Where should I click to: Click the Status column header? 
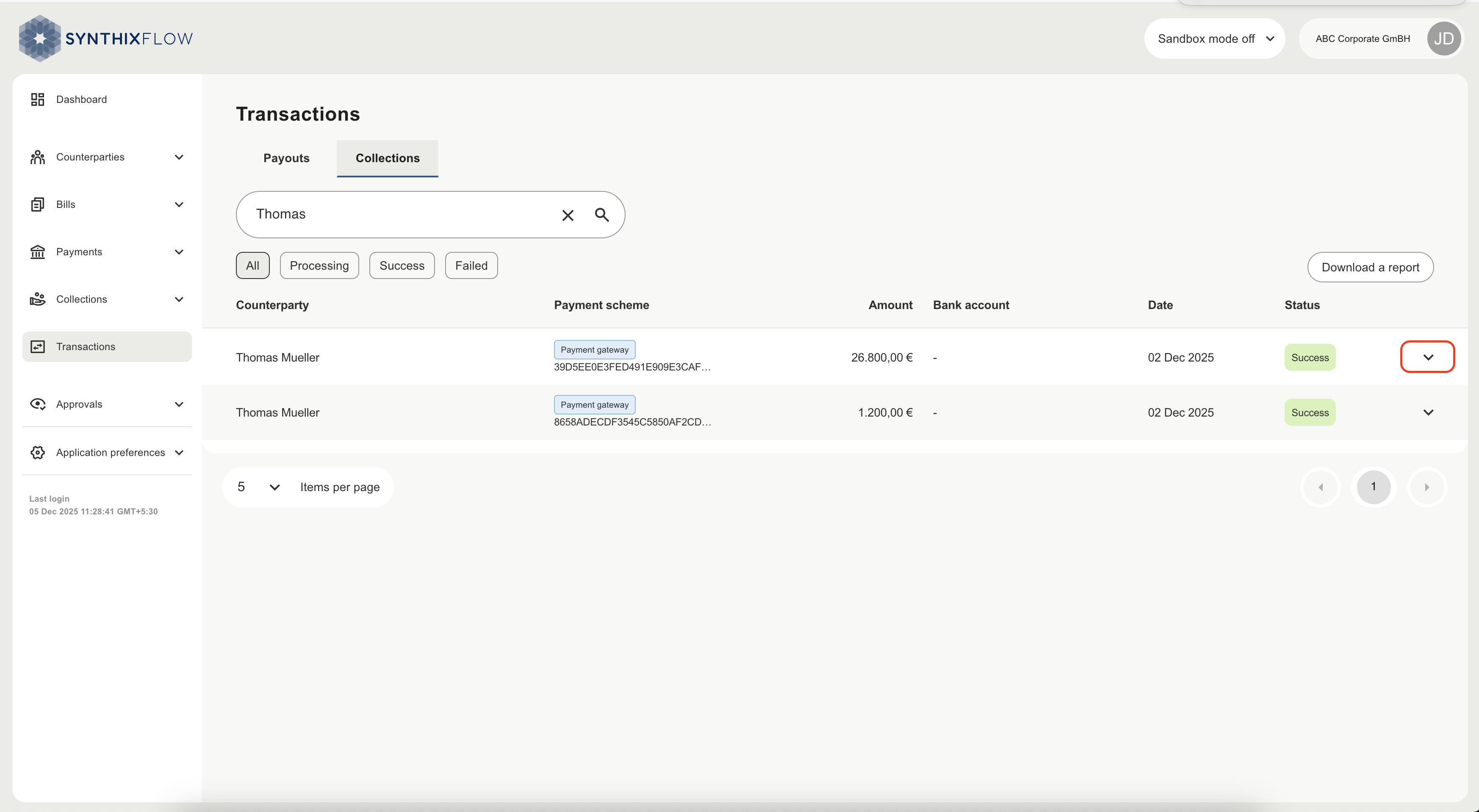click(x=1302, y=305)
